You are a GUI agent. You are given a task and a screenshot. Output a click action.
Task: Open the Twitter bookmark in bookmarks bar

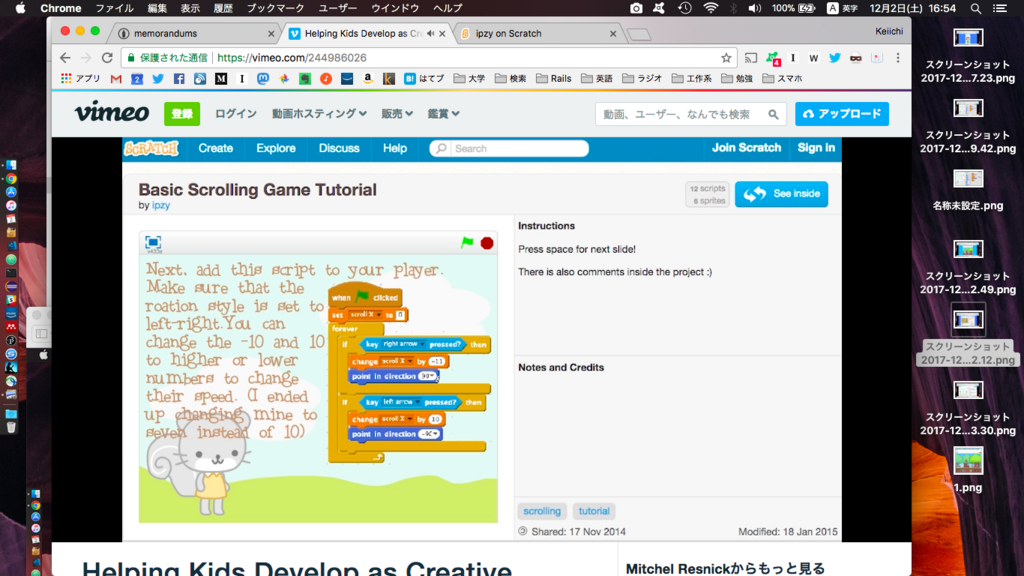[x=158, y=78]
